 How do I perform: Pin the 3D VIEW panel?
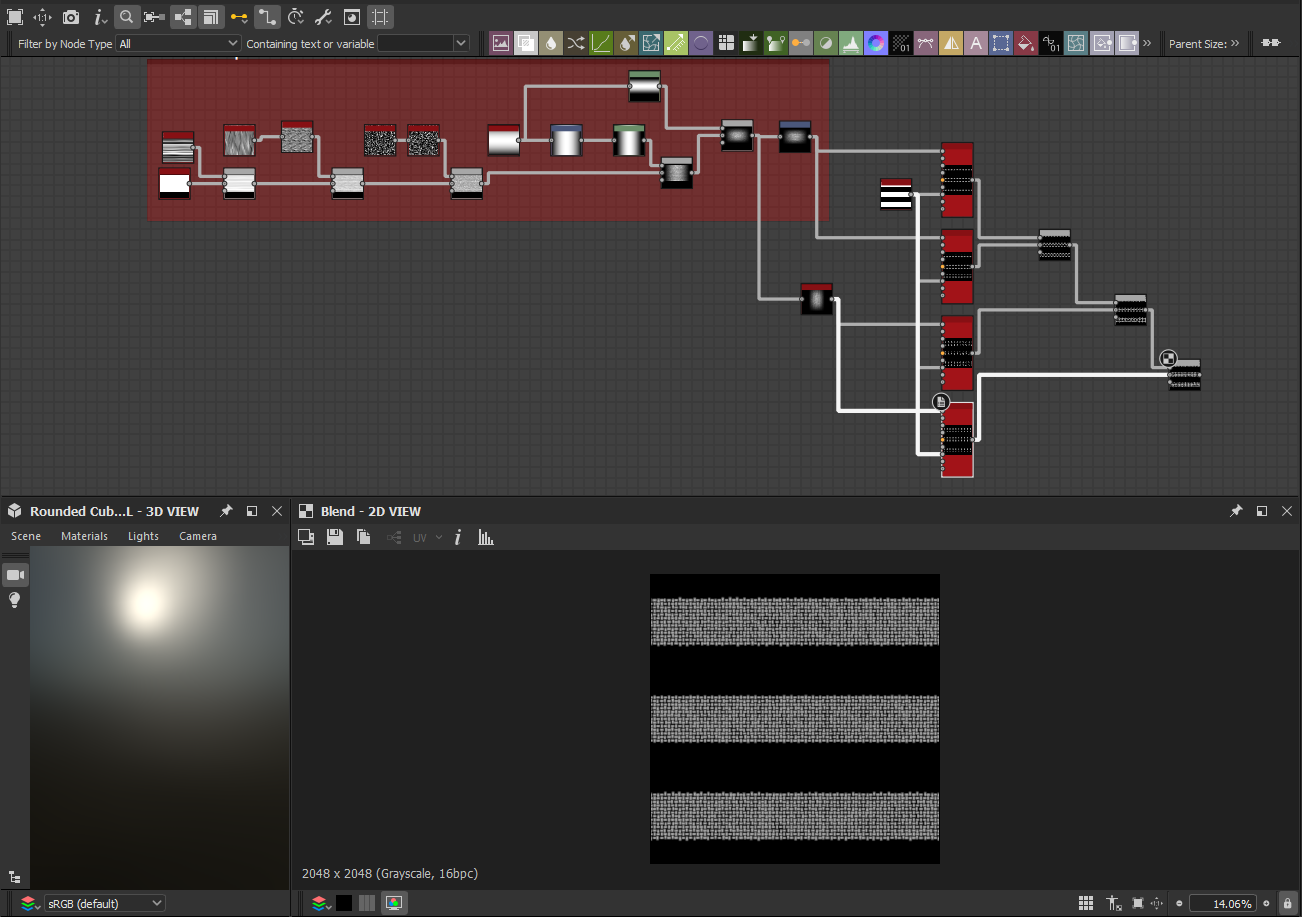coord(226,511)
